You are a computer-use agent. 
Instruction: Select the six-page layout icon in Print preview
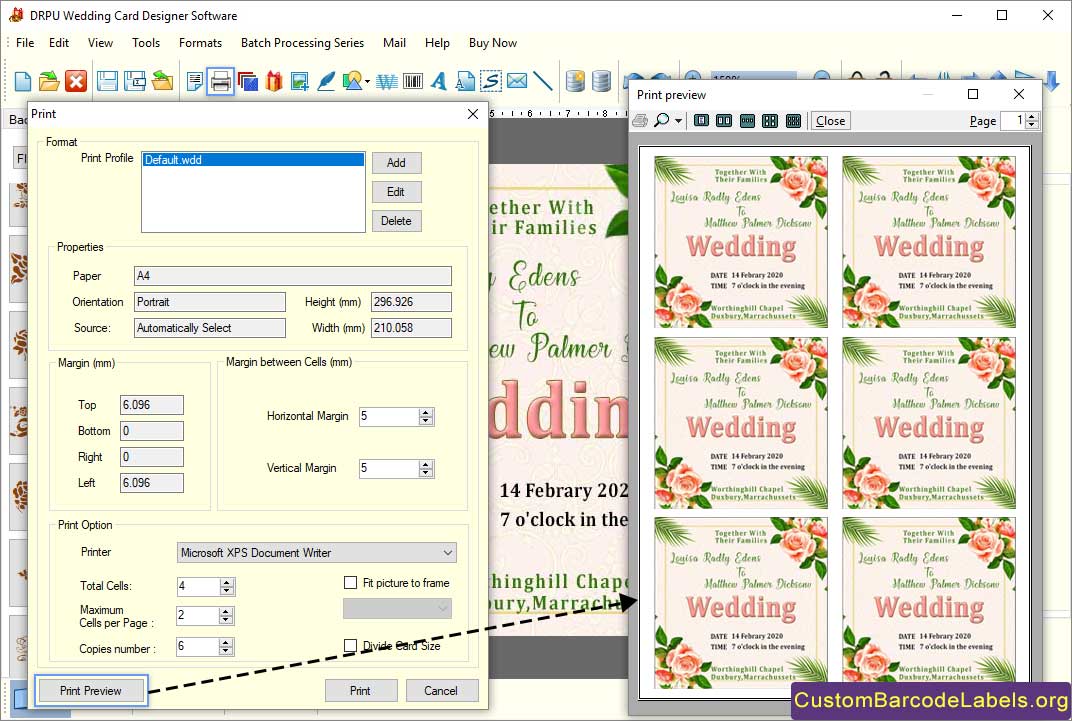point(793,121)
